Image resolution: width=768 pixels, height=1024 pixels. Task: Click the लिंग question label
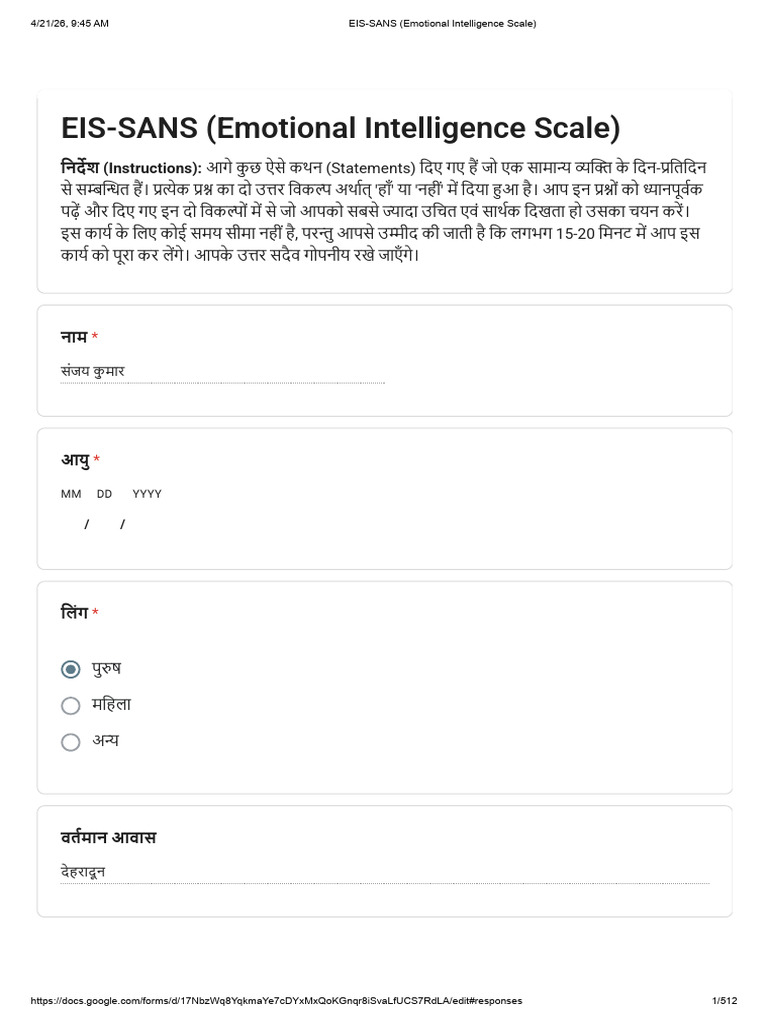[x=74, y=612]
